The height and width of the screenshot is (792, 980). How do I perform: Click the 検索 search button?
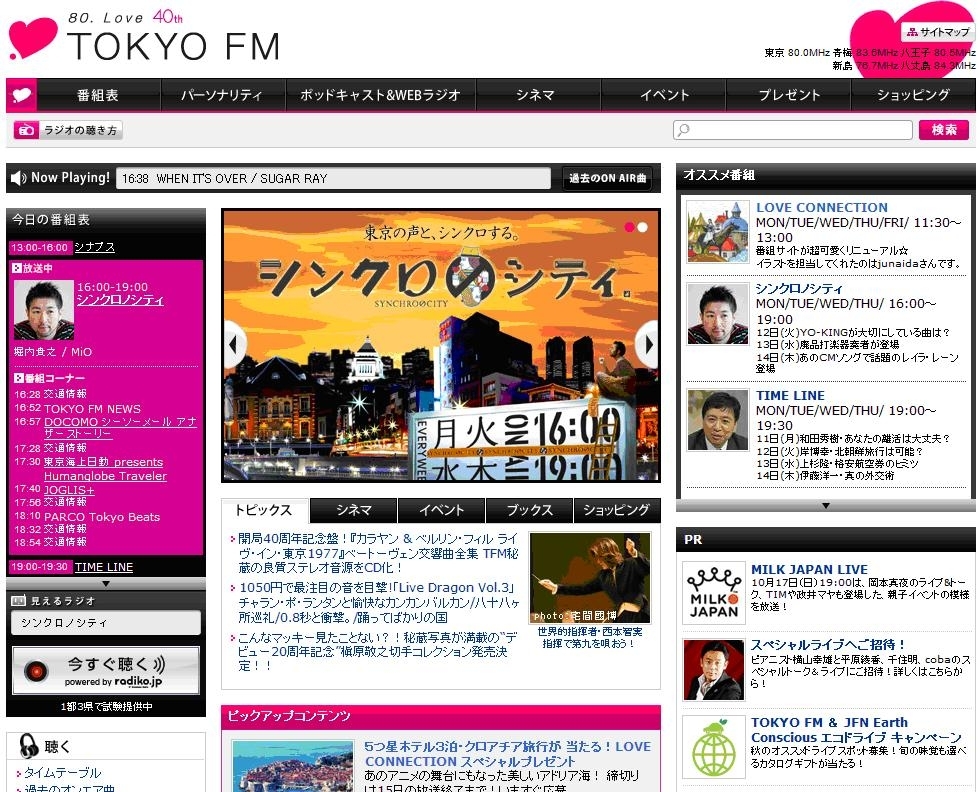944,130
